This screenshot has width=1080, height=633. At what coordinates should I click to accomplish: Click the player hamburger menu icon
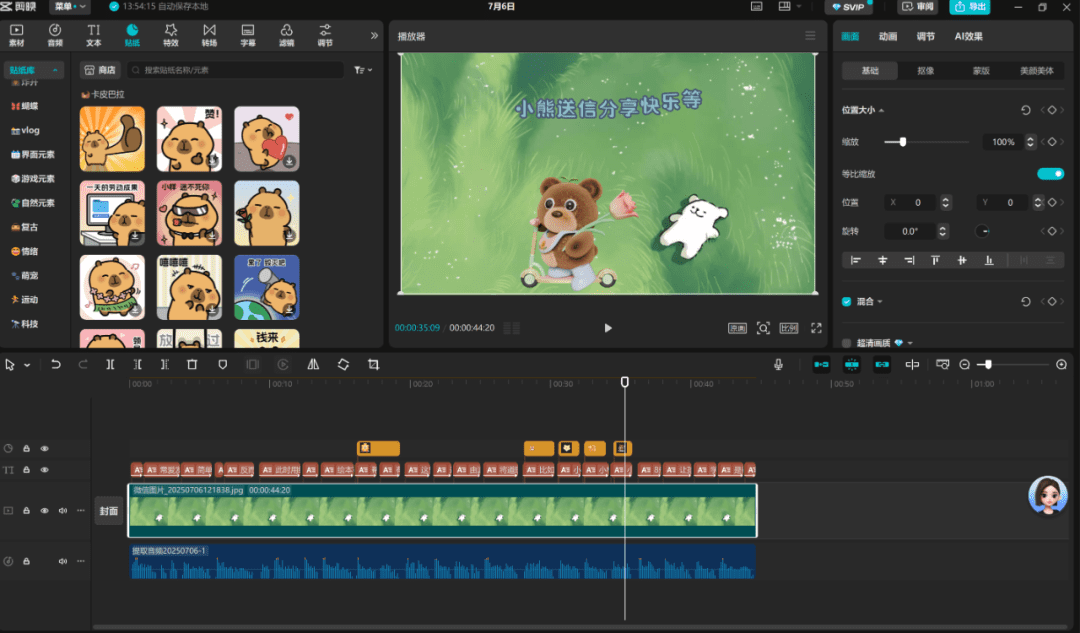[810, 36]
